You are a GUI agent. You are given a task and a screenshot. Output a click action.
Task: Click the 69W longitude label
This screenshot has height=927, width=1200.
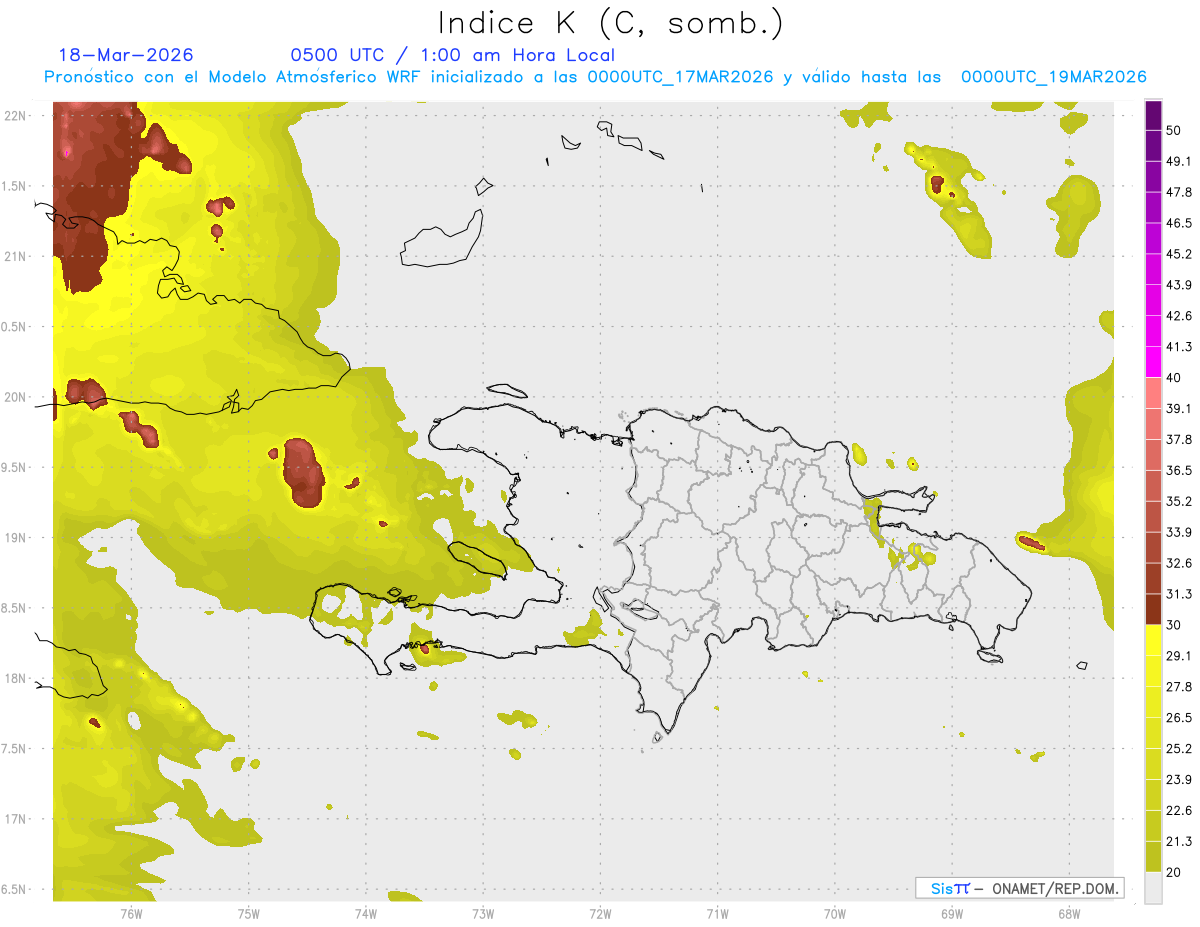tap(951, 913)
